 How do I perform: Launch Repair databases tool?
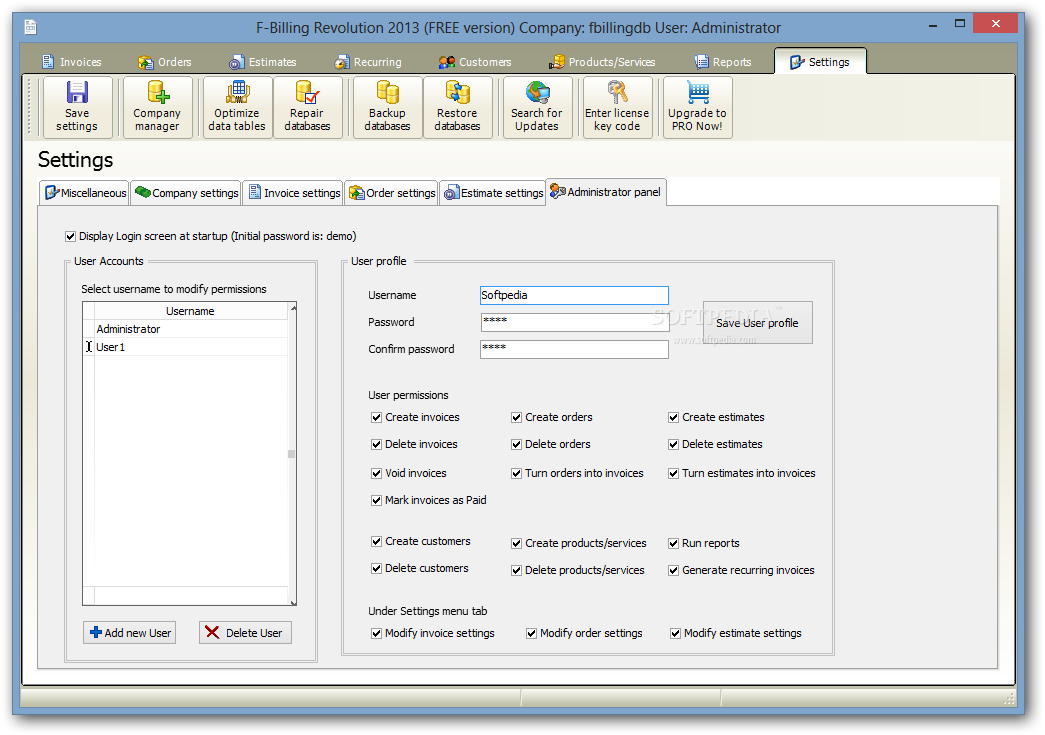[x=307, y=107]
